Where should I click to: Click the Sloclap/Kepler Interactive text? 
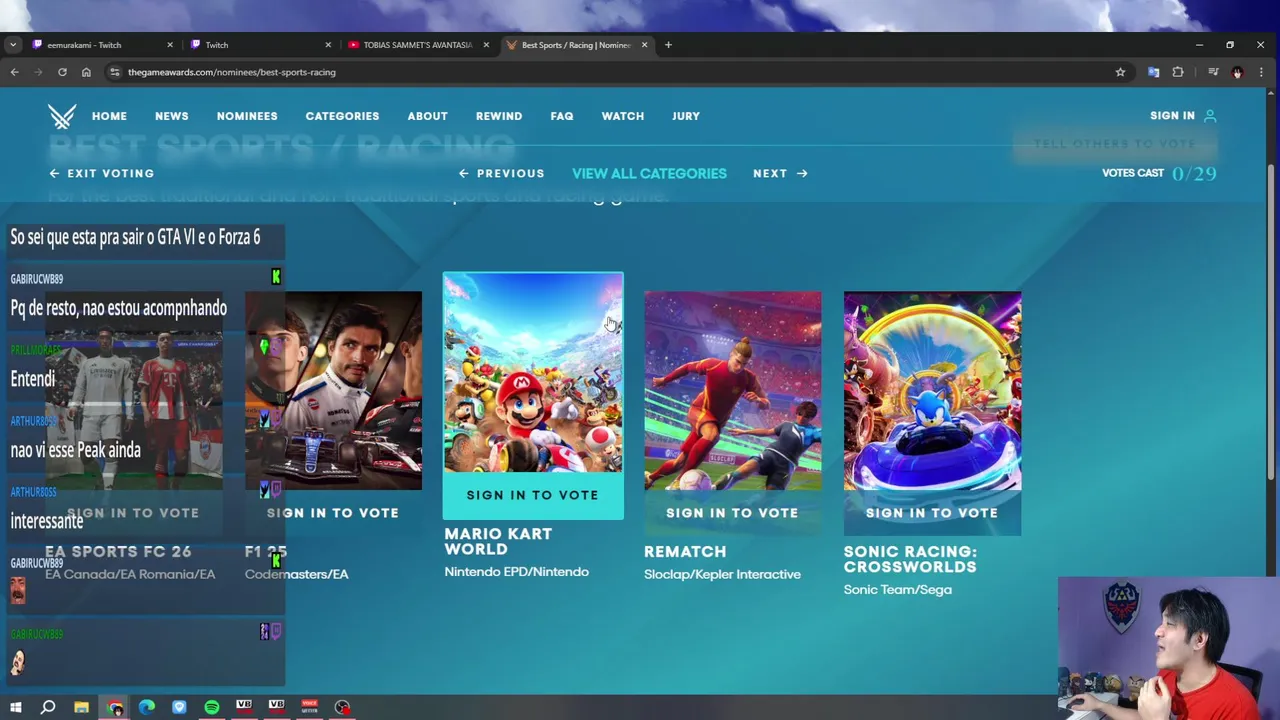tap(722, 574)
